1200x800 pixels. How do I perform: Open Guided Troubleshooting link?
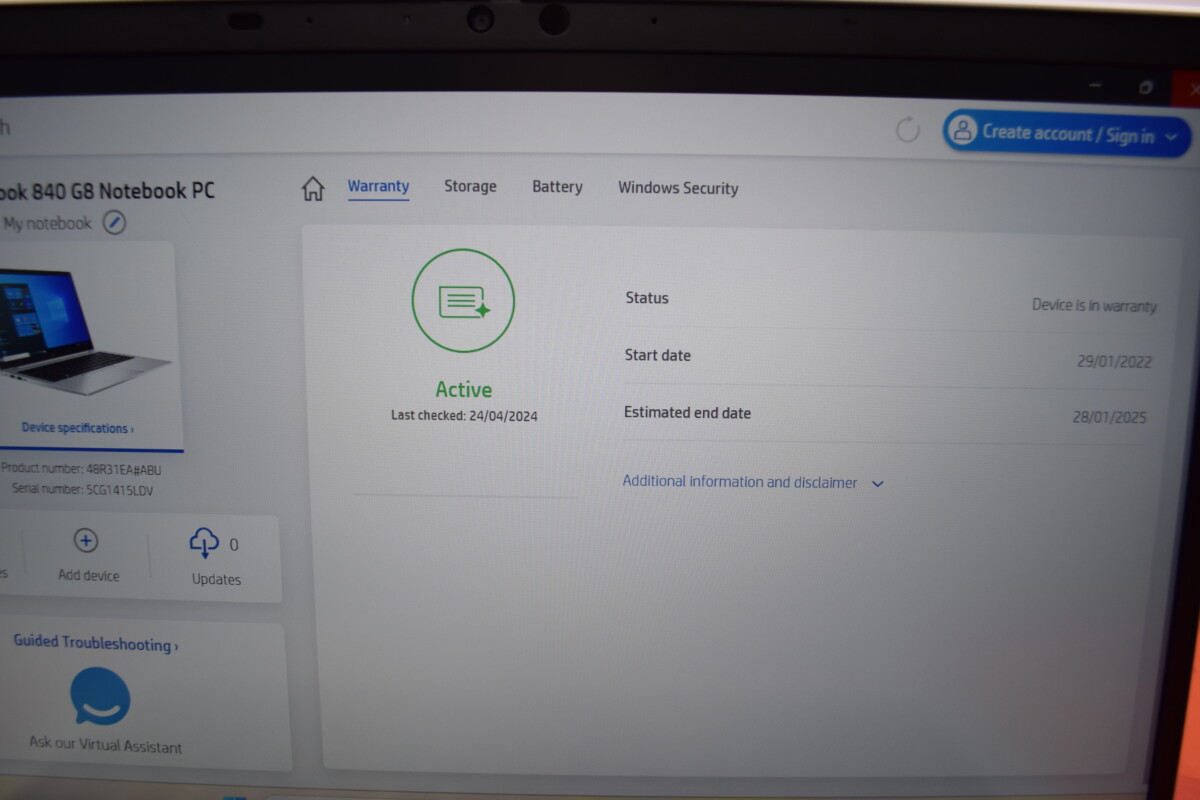click(96, 643)
